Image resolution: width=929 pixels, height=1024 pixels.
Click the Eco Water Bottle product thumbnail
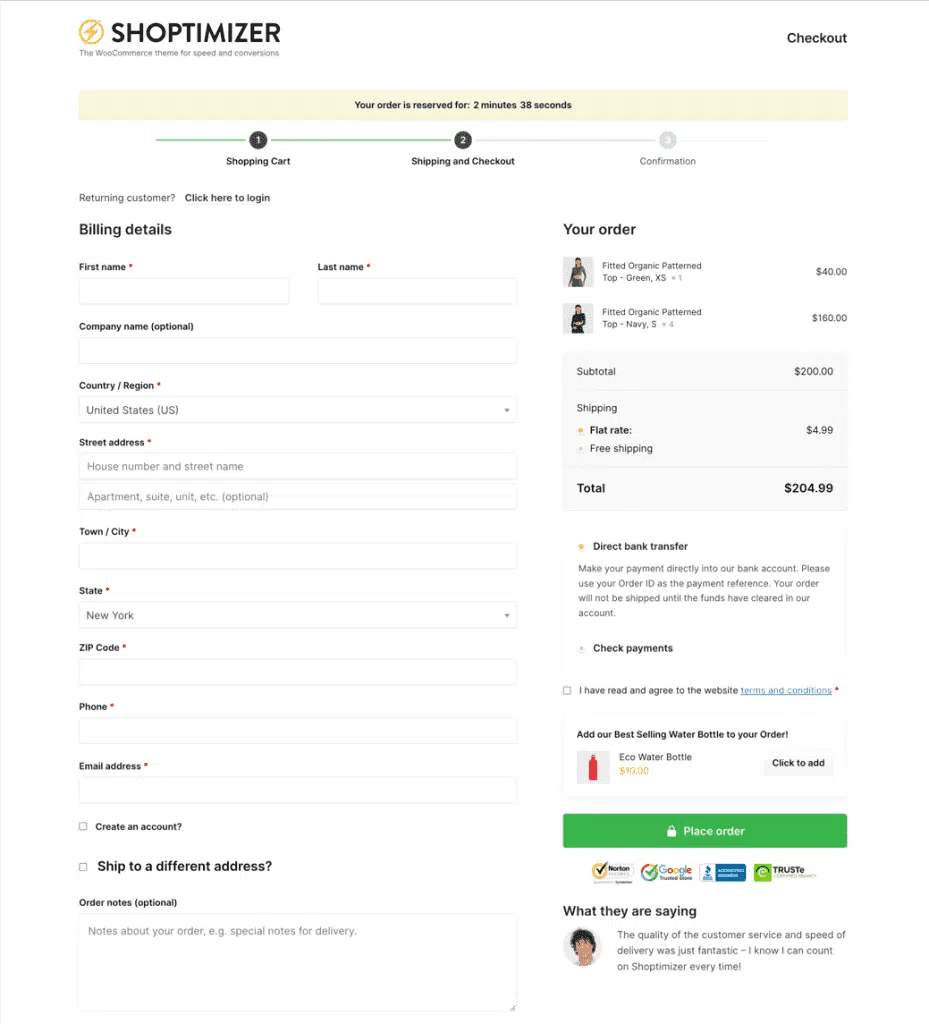click(x=592, y=764)
